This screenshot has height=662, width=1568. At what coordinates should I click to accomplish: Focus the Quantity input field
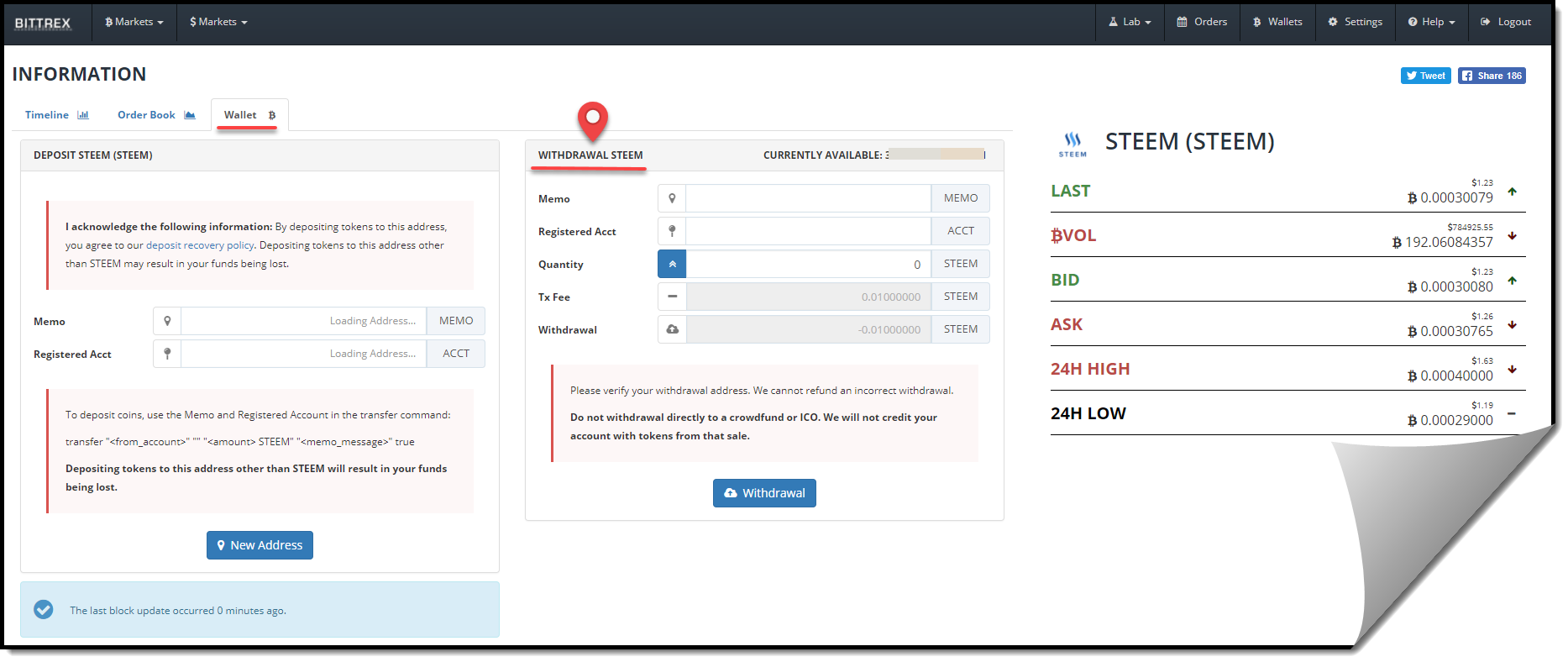point(808,264)
